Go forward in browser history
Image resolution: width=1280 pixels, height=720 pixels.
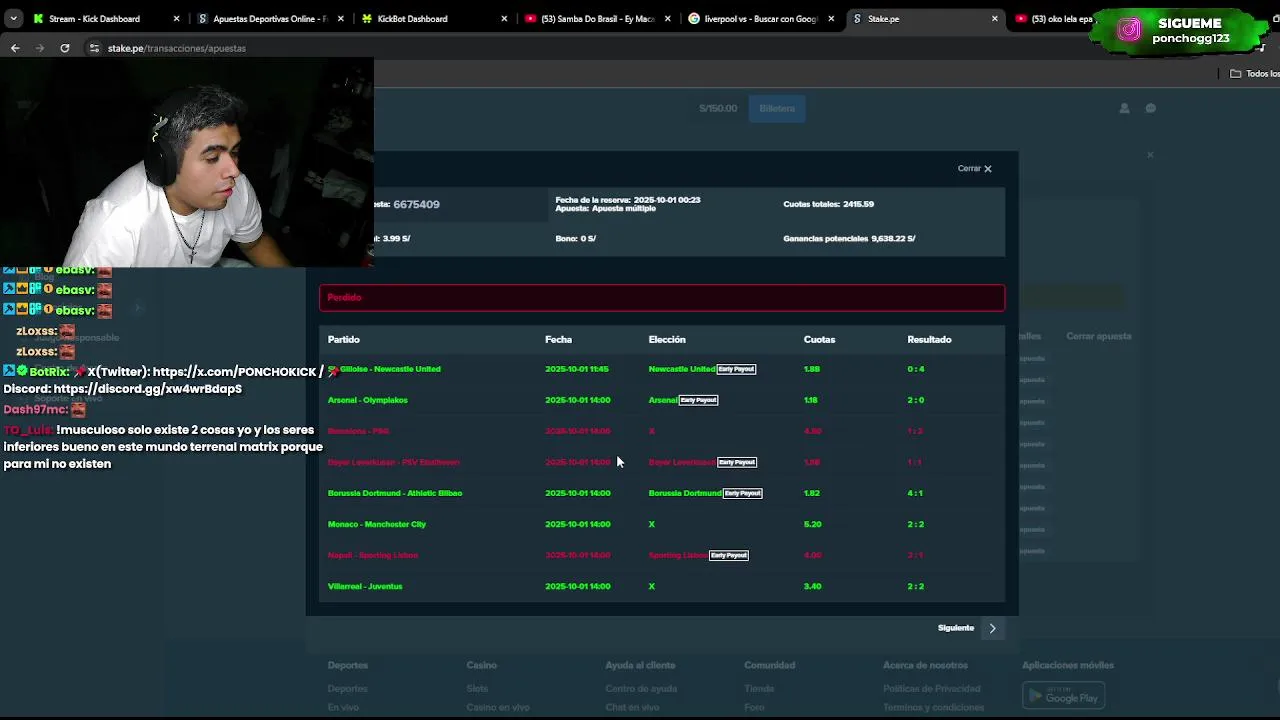pos(40,48)
